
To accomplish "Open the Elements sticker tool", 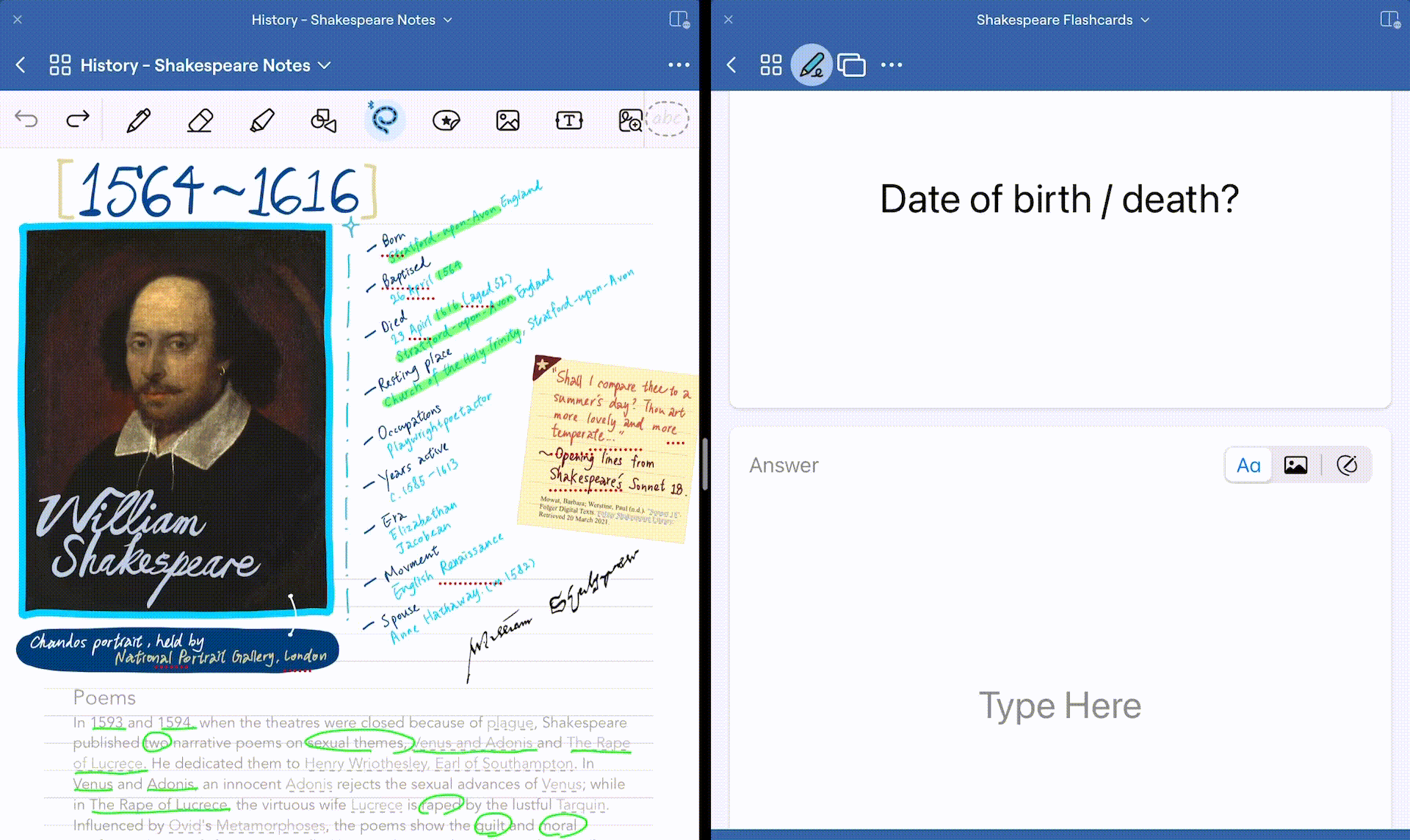I will point(446,120).
